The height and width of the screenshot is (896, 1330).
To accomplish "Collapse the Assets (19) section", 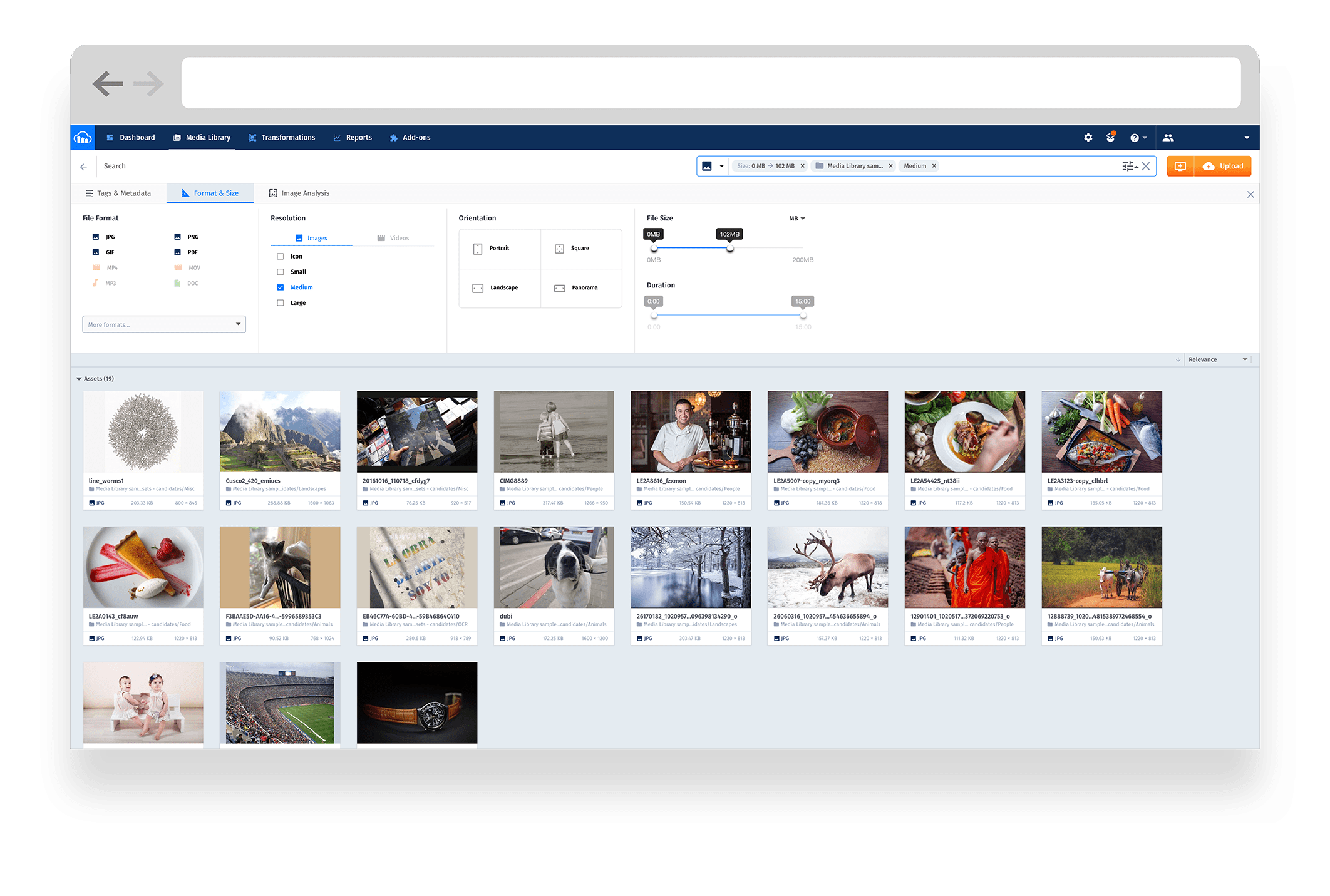I will coord(79,378).
